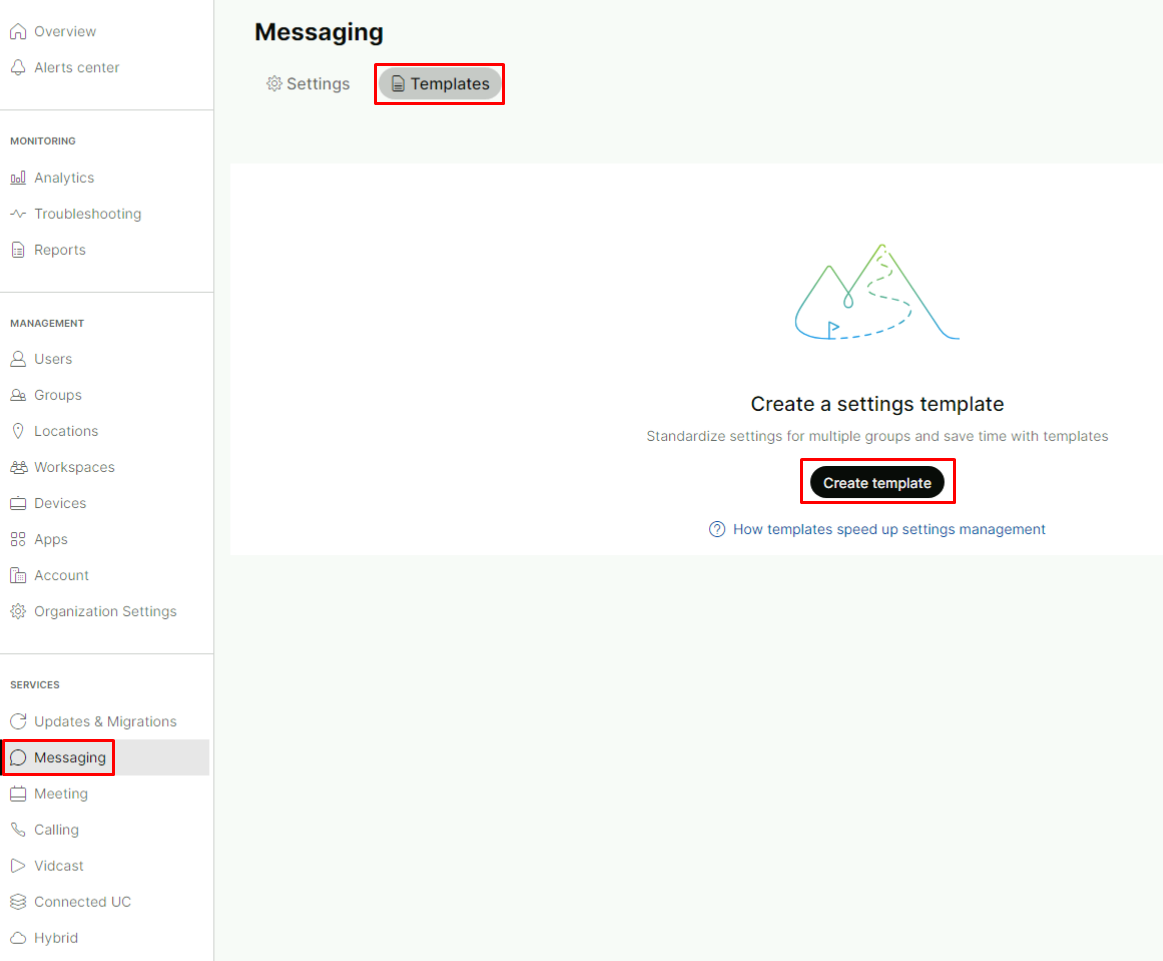
Task: Open Organization Settings in sidebar
Action: coord(105,611)
